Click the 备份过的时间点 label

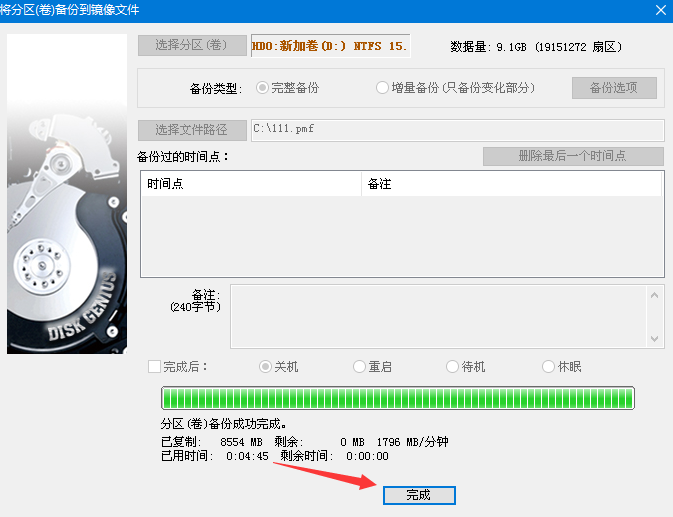click(182, 157)
